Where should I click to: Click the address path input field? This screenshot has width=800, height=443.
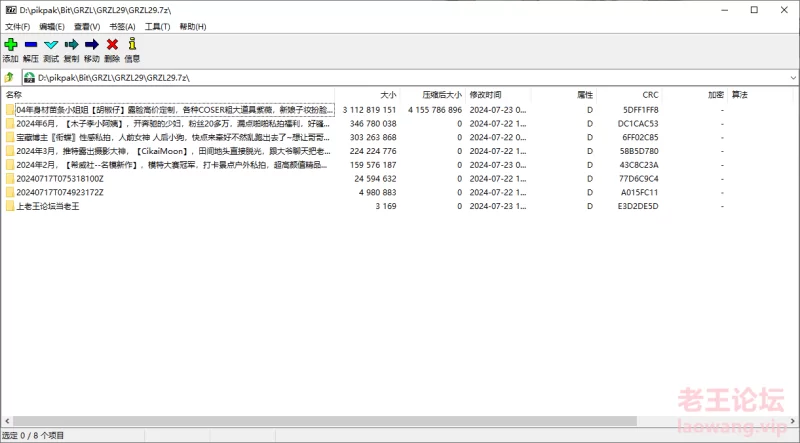point(411,78)
